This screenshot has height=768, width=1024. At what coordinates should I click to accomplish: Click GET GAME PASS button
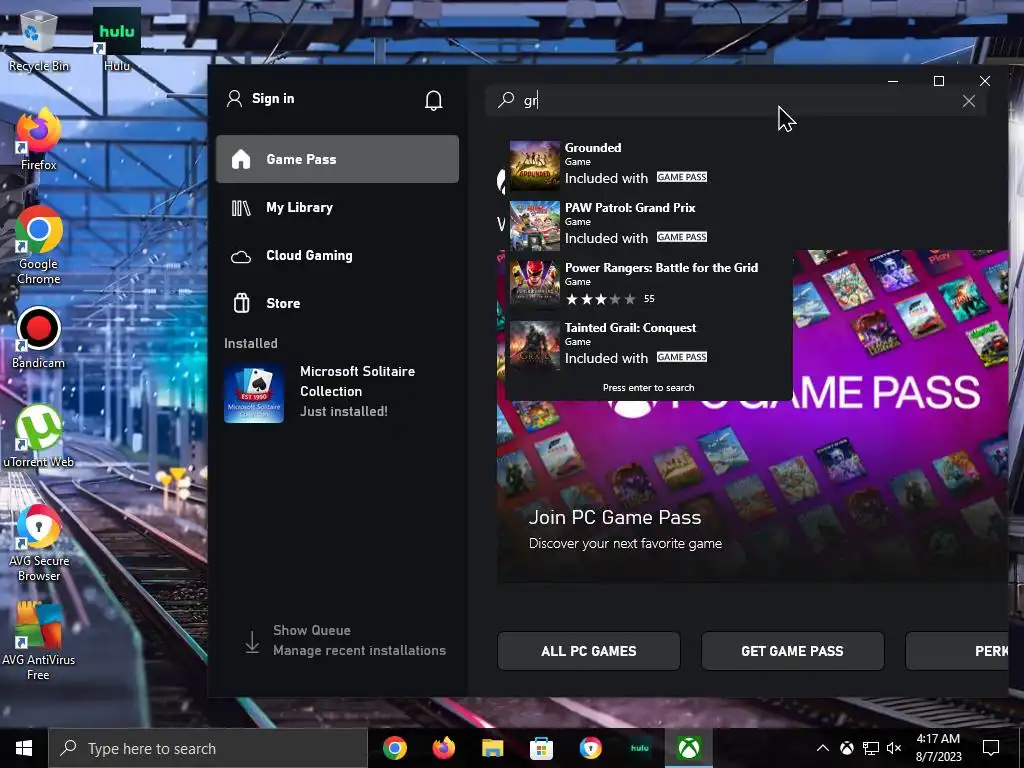click(792, 650)
